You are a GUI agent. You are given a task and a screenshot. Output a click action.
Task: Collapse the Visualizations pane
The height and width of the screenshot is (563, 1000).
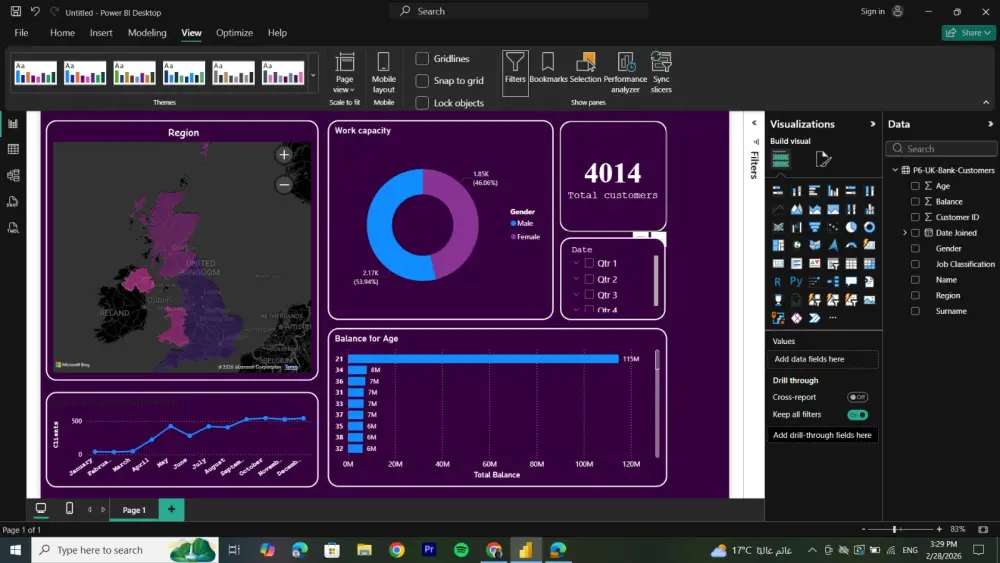pos(872,124)
